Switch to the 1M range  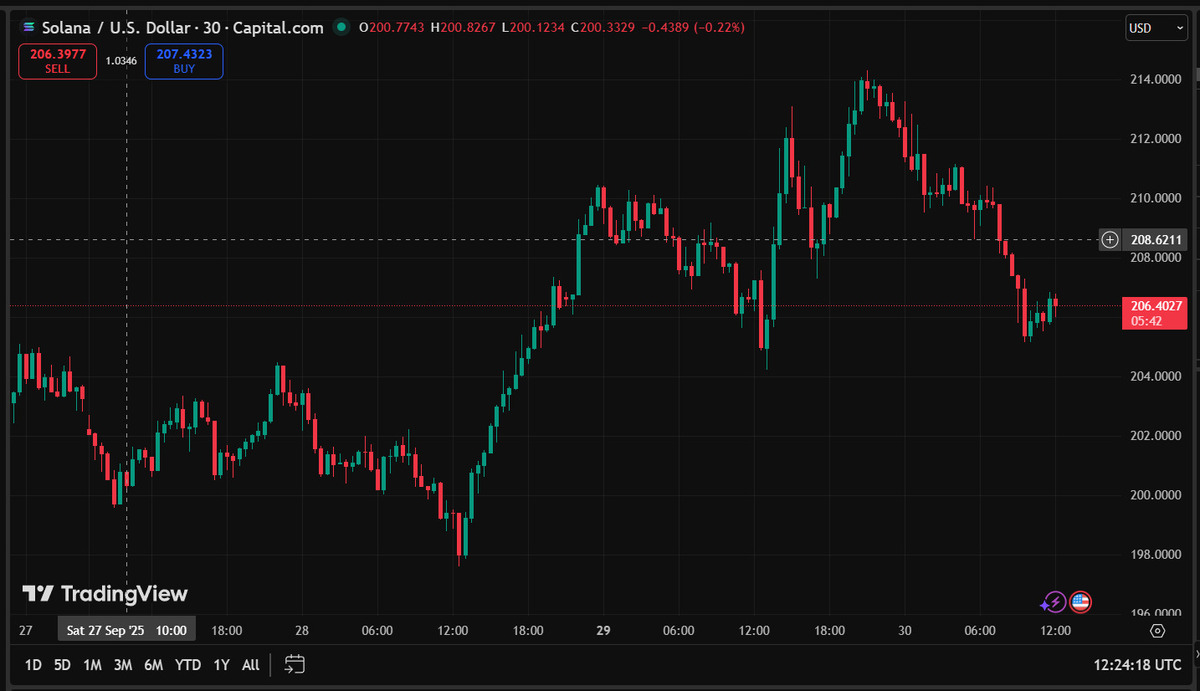click(92, 665)
